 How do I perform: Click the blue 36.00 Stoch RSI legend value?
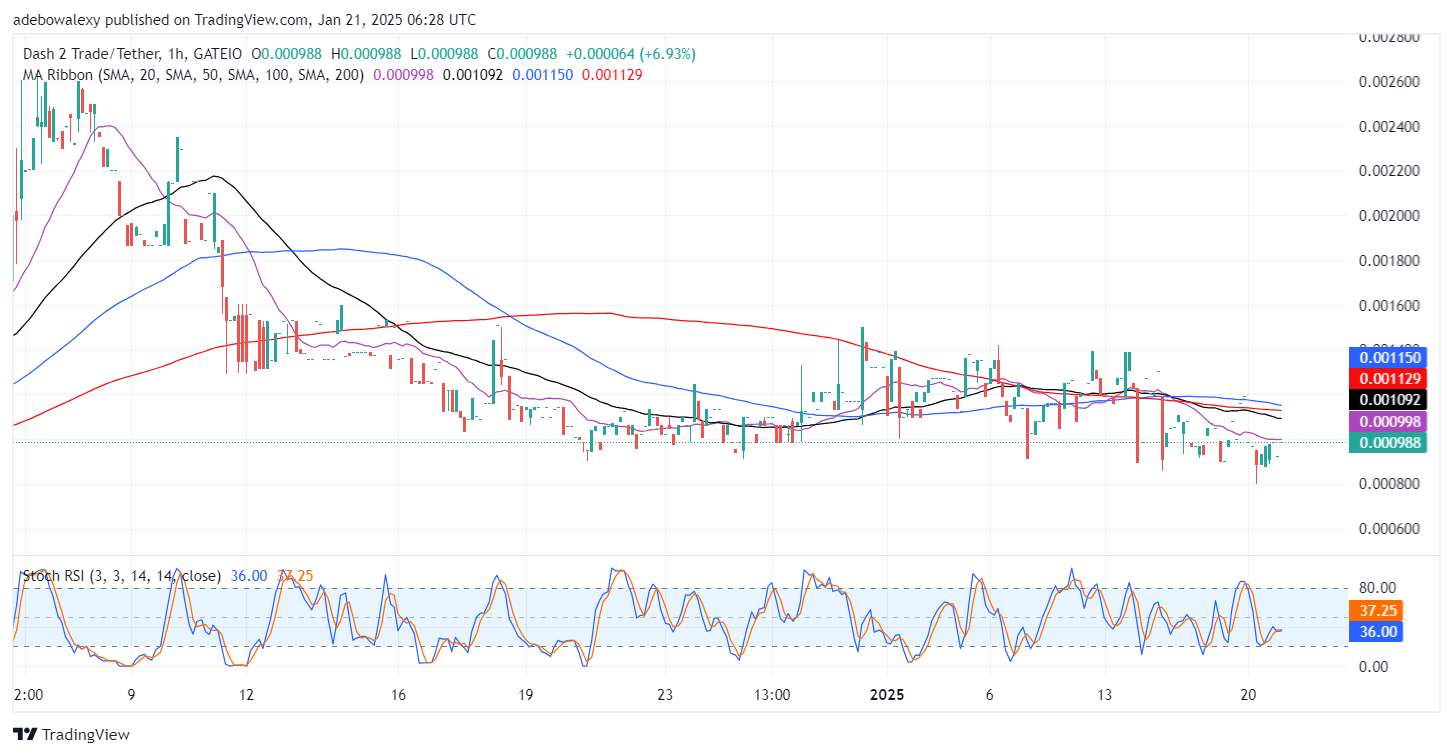[249, 576]
